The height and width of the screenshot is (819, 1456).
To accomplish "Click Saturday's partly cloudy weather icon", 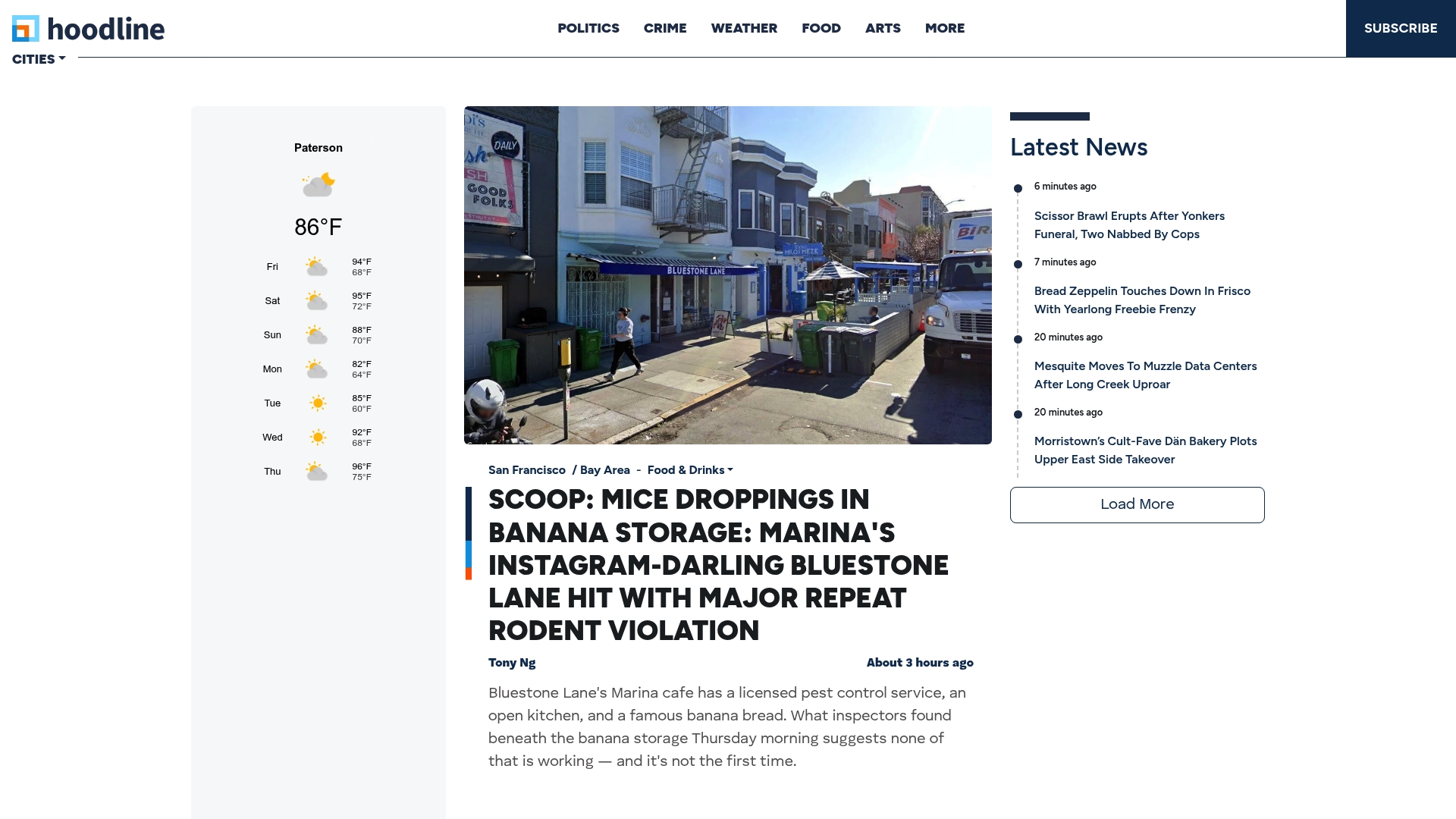I will [316, 301].
